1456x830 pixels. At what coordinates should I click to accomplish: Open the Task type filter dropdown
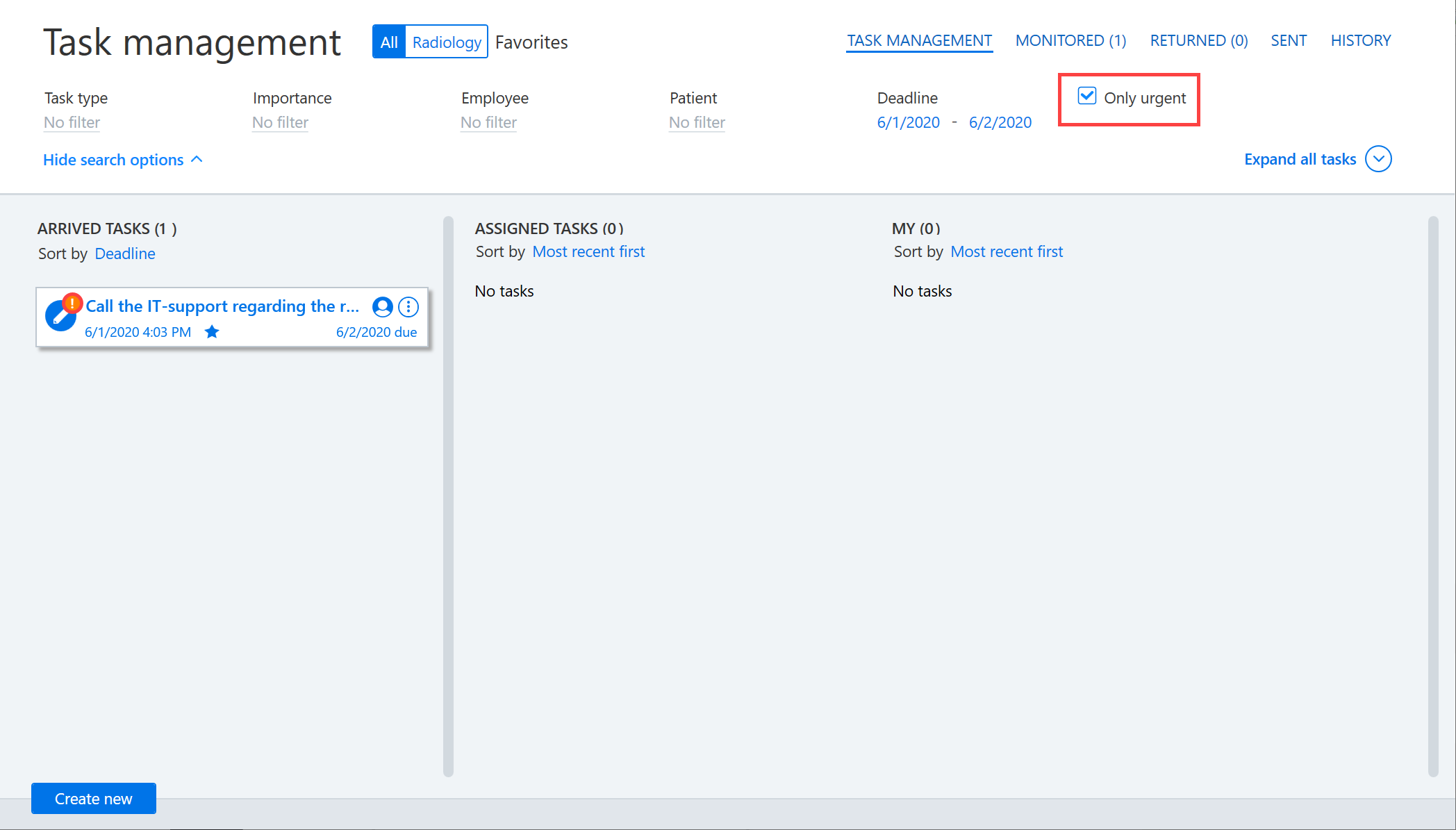[x=72, y=122]
